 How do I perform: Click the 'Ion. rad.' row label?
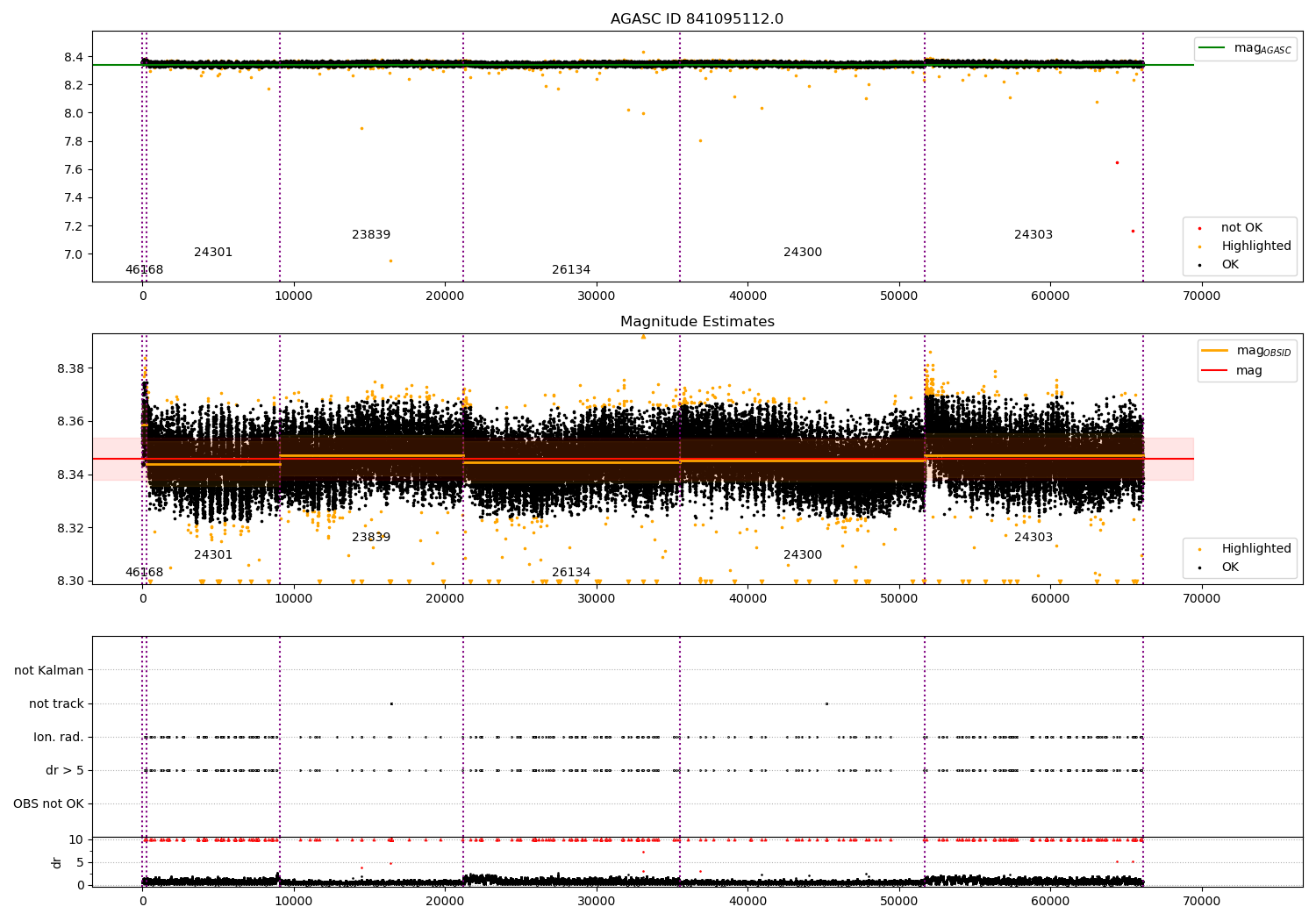click(59, 738)
